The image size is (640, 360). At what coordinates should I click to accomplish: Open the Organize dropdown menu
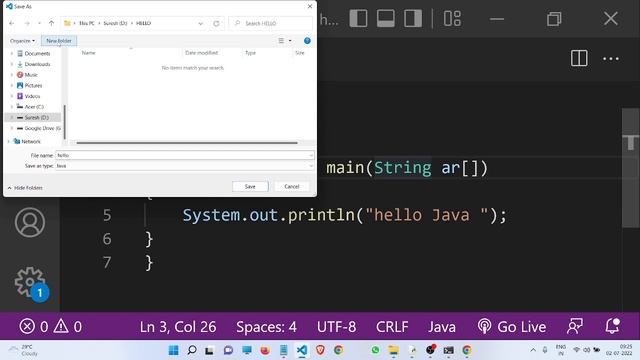22,41
